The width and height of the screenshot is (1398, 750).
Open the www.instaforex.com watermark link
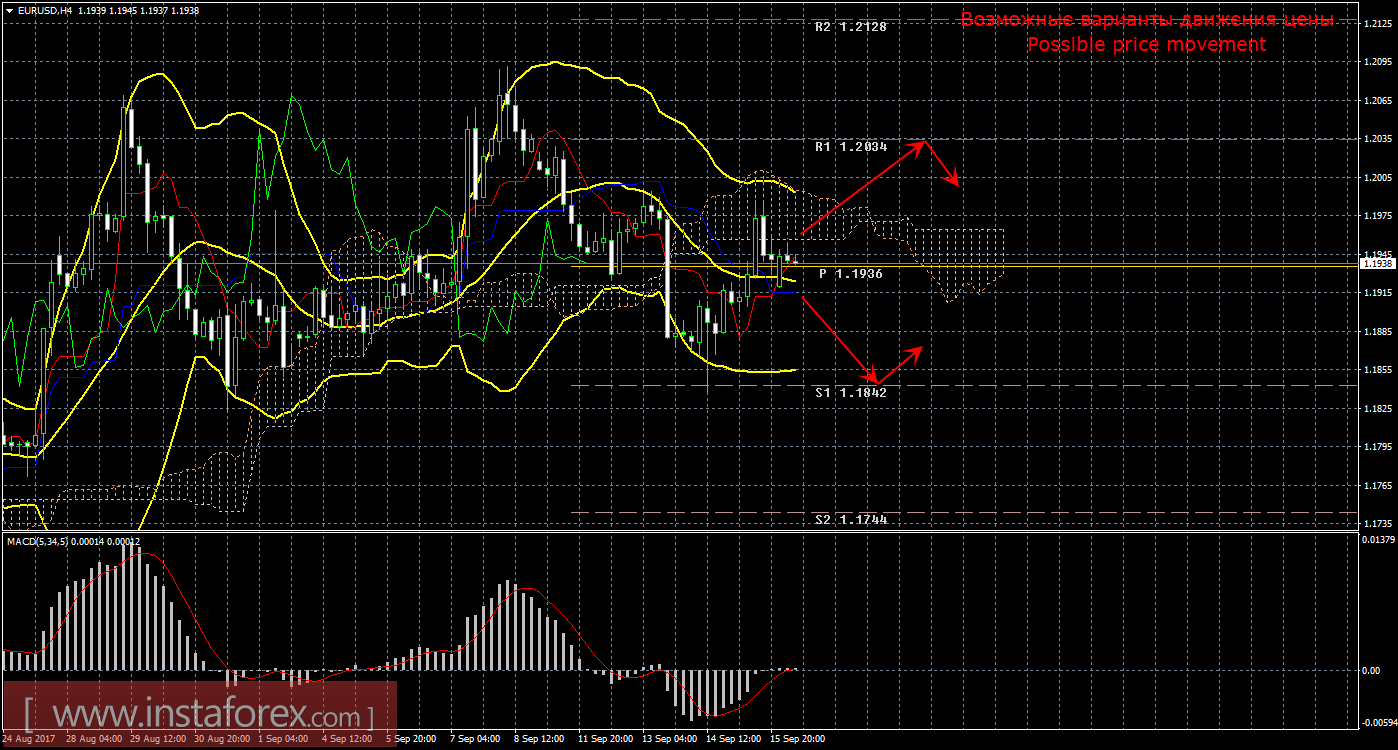point(198,716)
